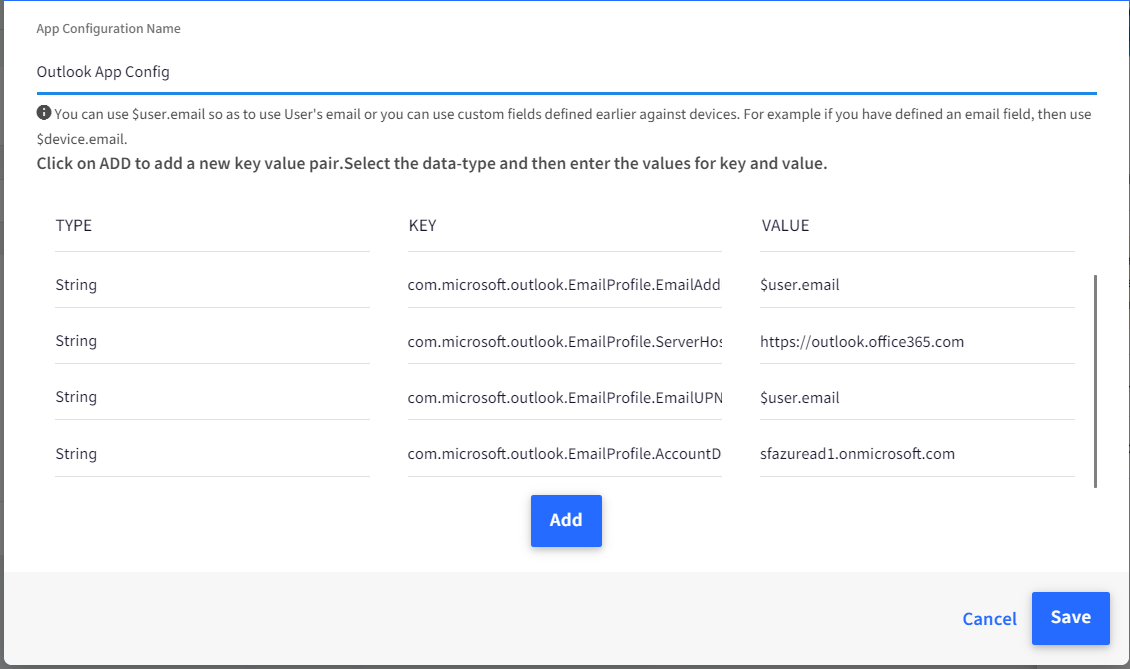Click the VALUE column header

[786, 226]
